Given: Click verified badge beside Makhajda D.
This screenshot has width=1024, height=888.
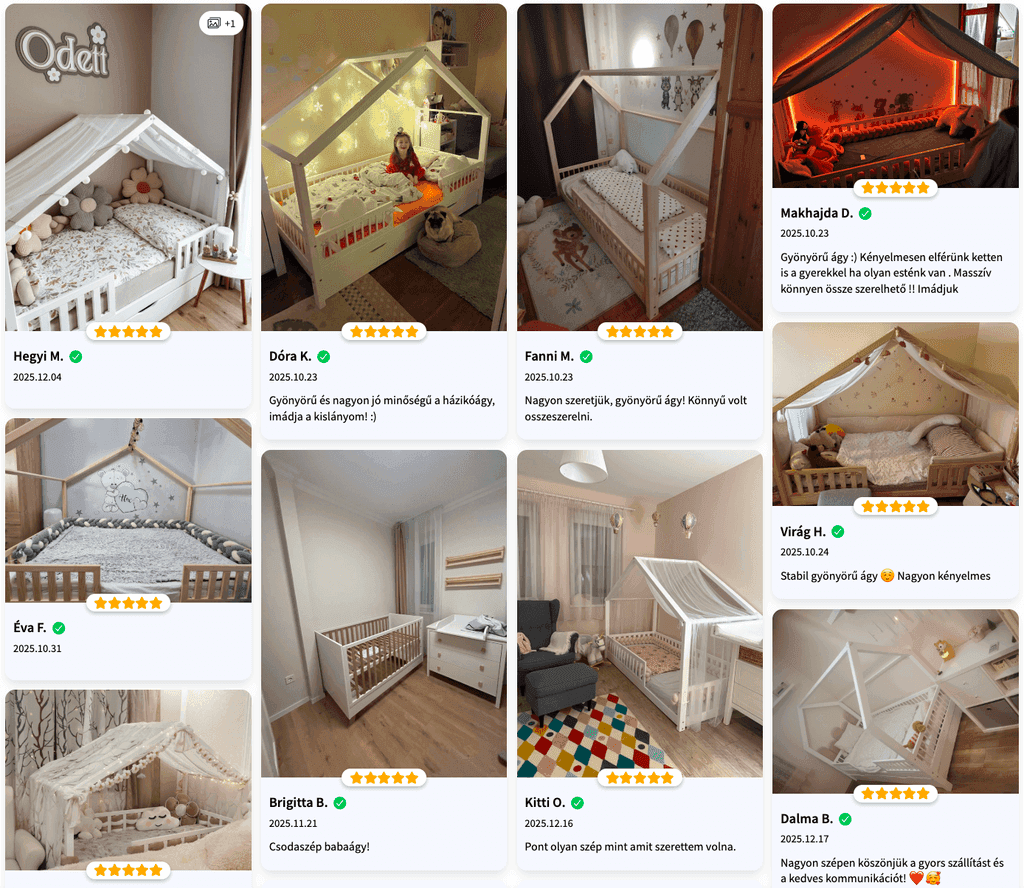Looking at the screenshot, I should [865, 214].
